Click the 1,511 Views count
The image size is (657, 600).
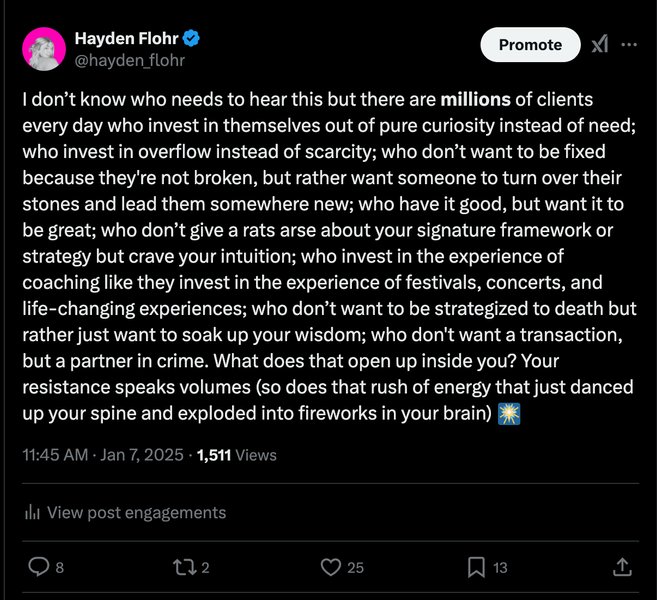click(237, 454)
